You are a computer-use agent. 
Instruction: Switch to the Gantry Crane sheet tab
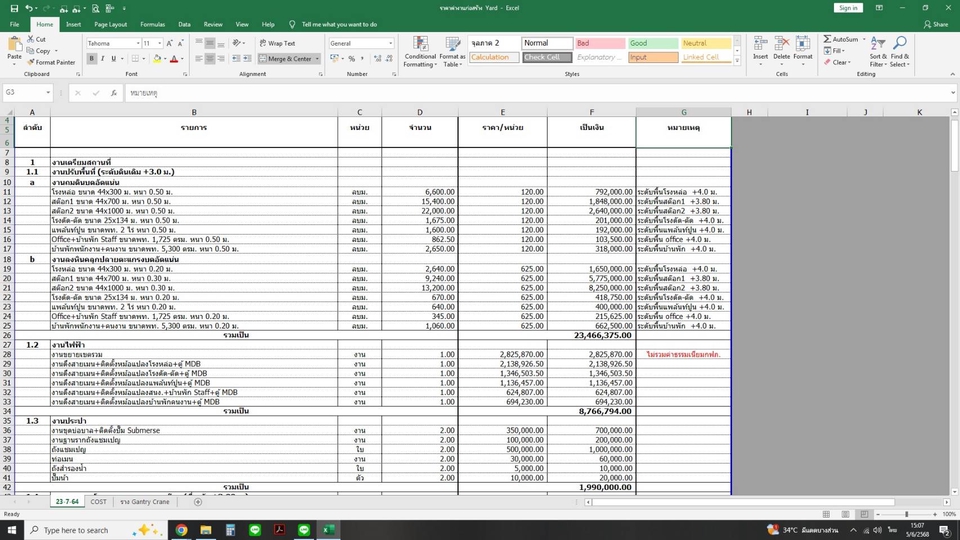tap(144, 501)
